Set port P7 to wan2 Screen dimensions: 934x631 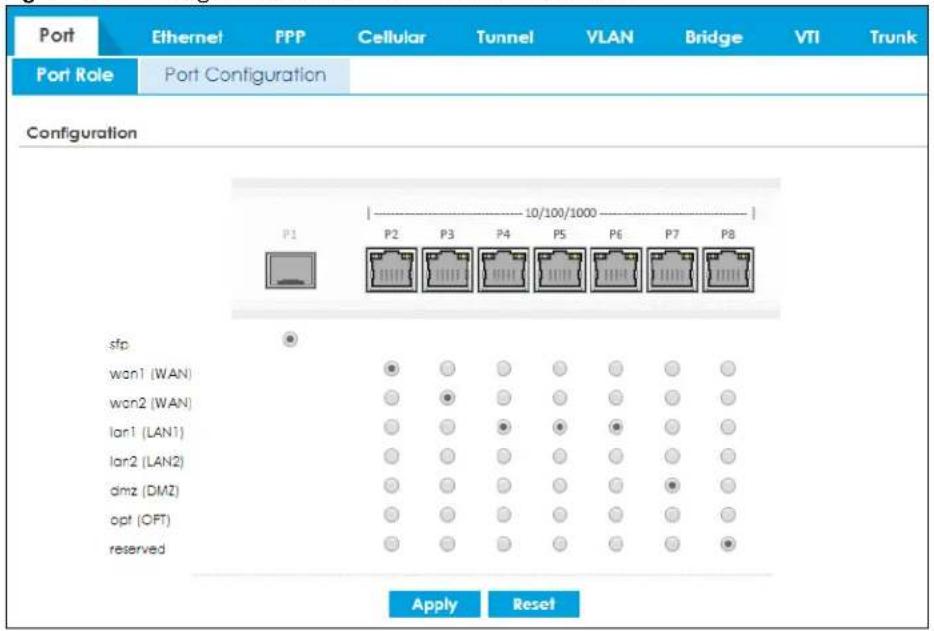click(672, 397)
